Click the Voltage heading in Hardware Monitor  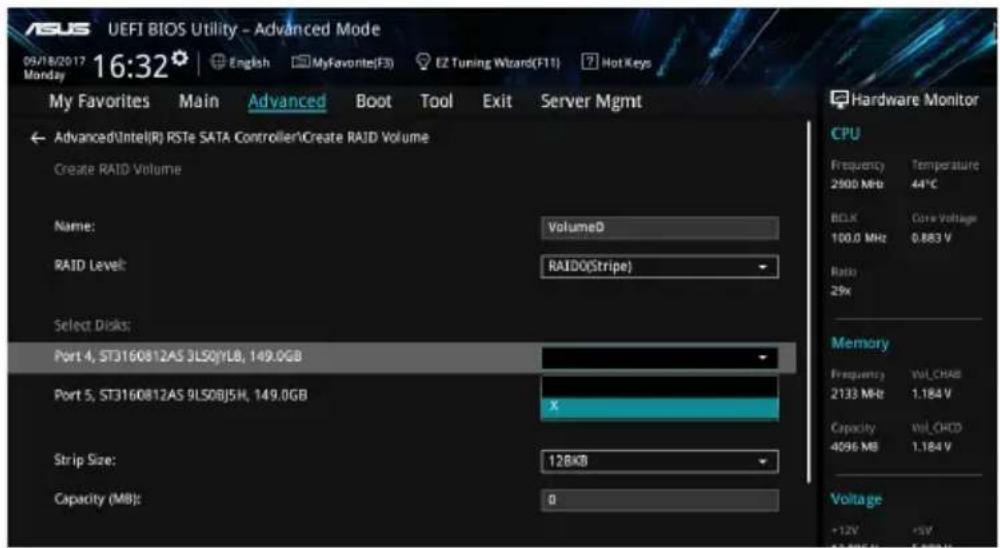click(x=856, y=500)
